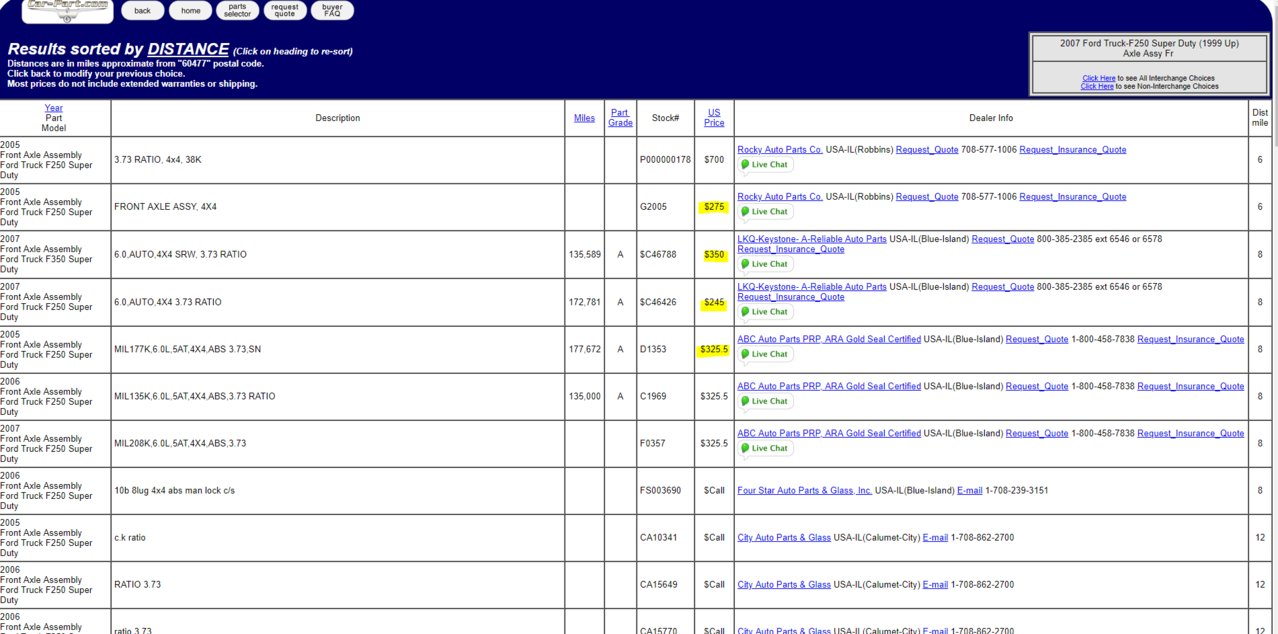
Task: Start Live Chat for stock D1353 row
Action: tap(765, 354)
